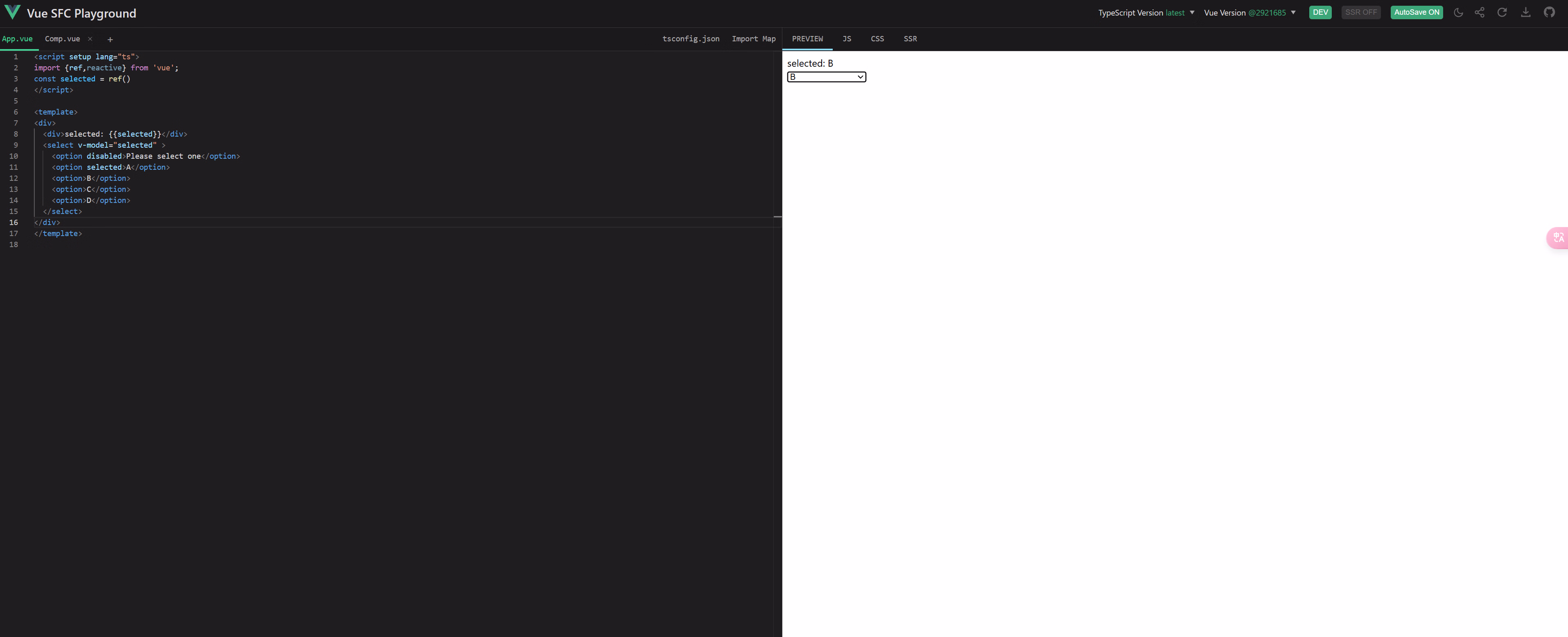
Task: Click the share link icon
Action: click(x=1480, y=12)
